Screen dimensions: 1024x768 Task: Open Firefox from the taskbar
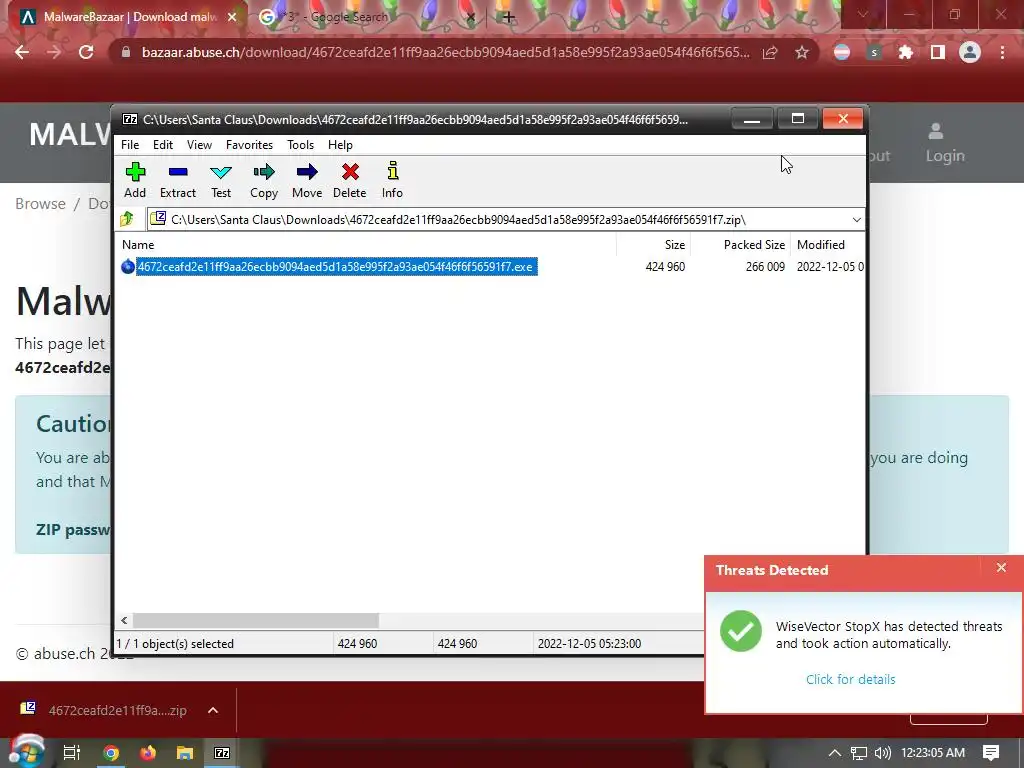pos(148,753)
